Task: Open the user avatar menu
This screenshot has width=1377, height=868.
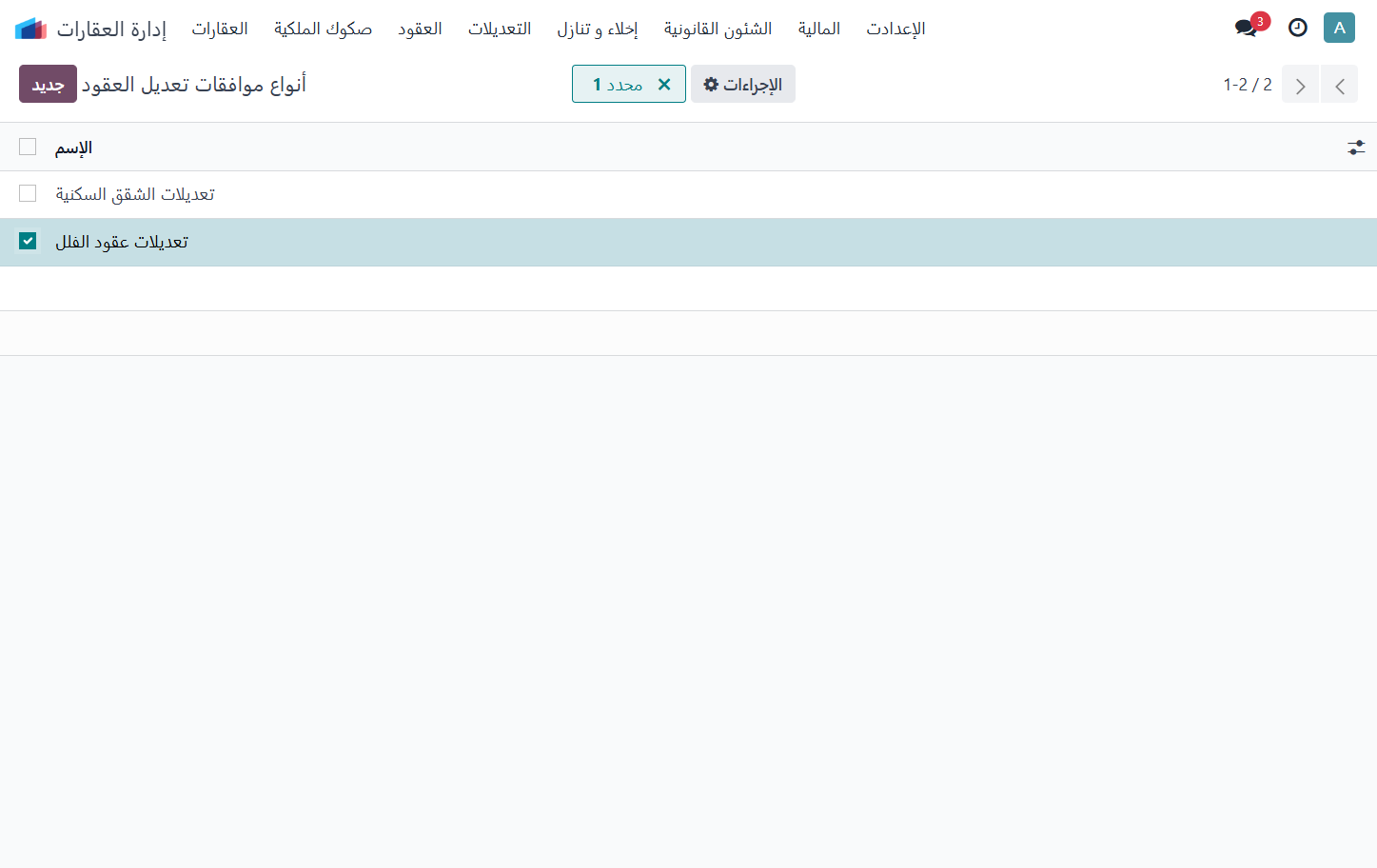Action: (1339, 28)
